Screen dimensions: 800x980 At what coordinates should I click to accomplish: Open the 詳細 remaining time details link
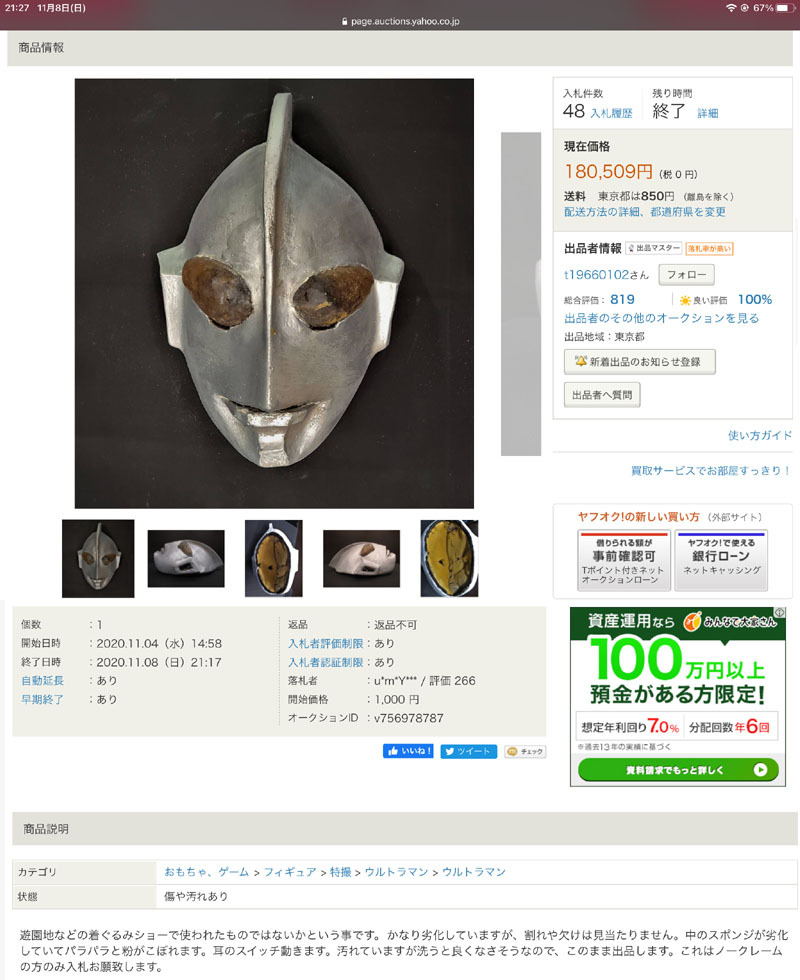(x=708, y=113)
